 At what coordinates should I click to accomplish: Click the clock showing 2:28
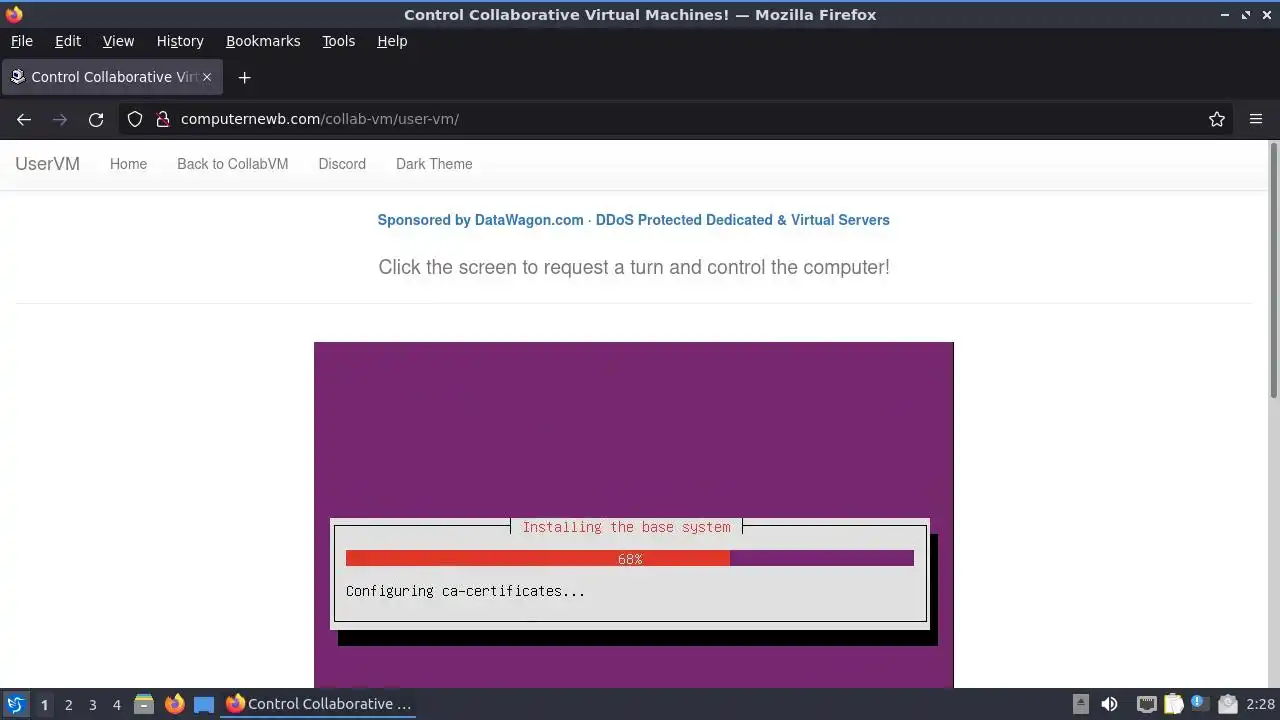click(x=1260, y=704)
